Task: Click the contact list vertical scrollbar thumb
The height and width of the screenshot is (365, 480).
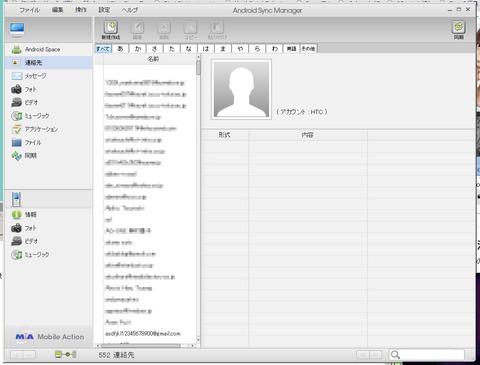Action: pos(198,68)
